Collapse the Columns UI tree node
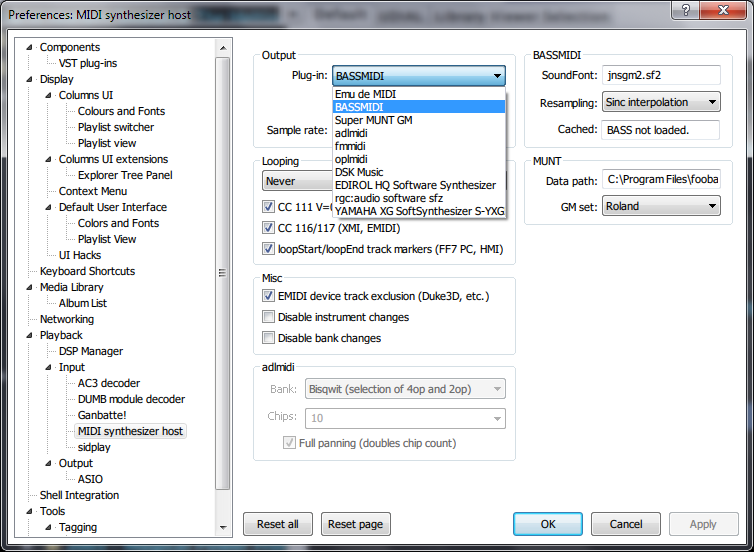754x552 pixels. coord(49,95)
